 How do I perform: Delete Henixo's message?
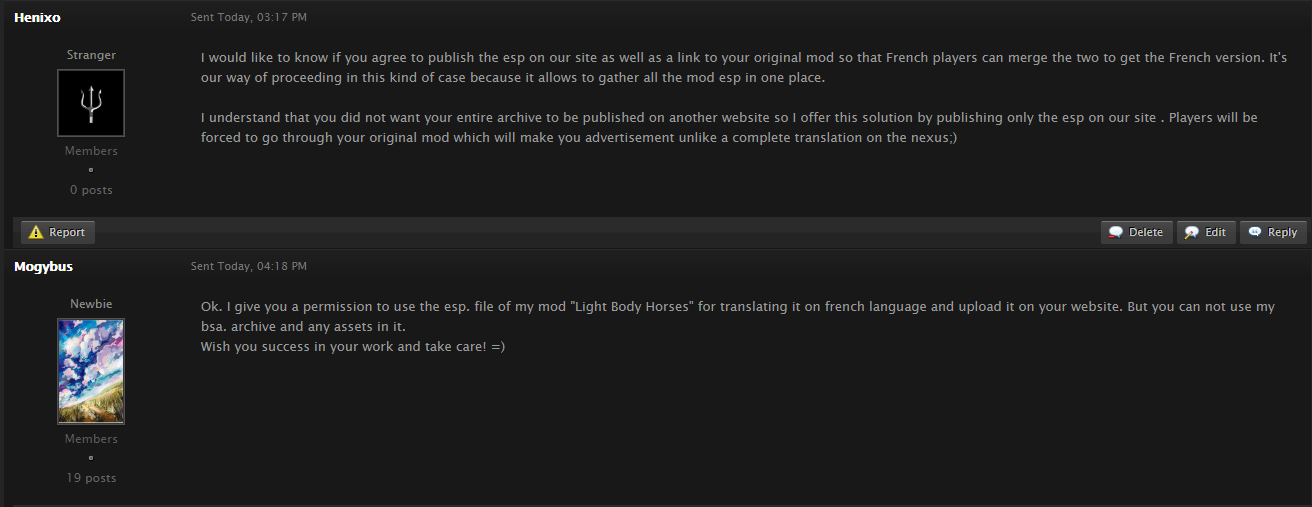click(x=1136, y=232)
